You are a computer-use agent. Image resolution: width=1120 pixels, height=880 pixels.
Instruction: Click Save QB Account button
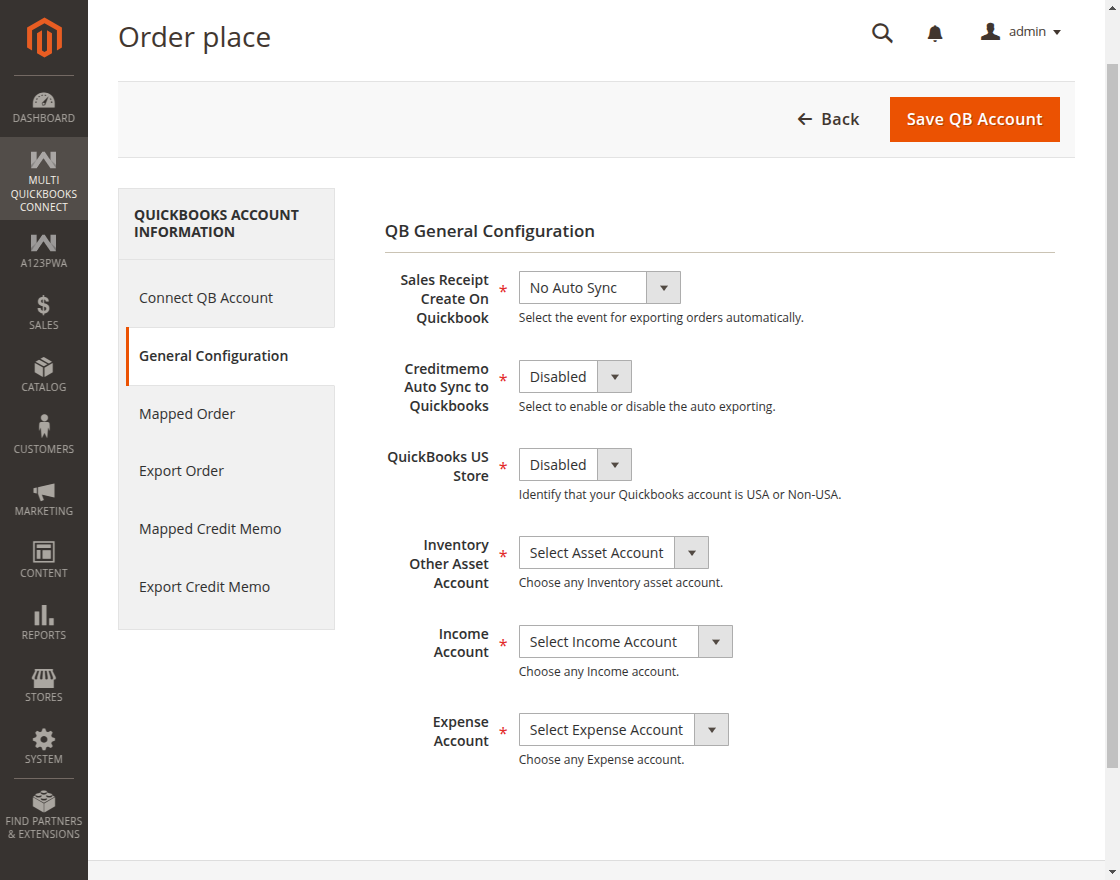pos(974,119)
